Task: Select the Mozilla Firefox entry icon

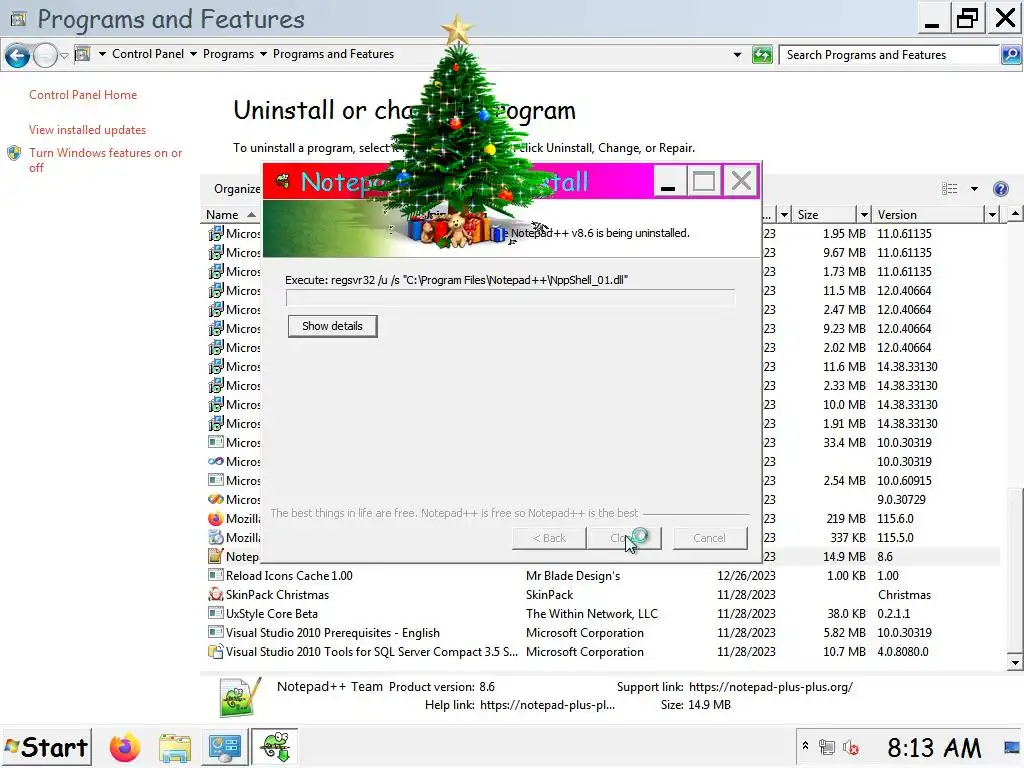Action: click(x=216, y=519)
